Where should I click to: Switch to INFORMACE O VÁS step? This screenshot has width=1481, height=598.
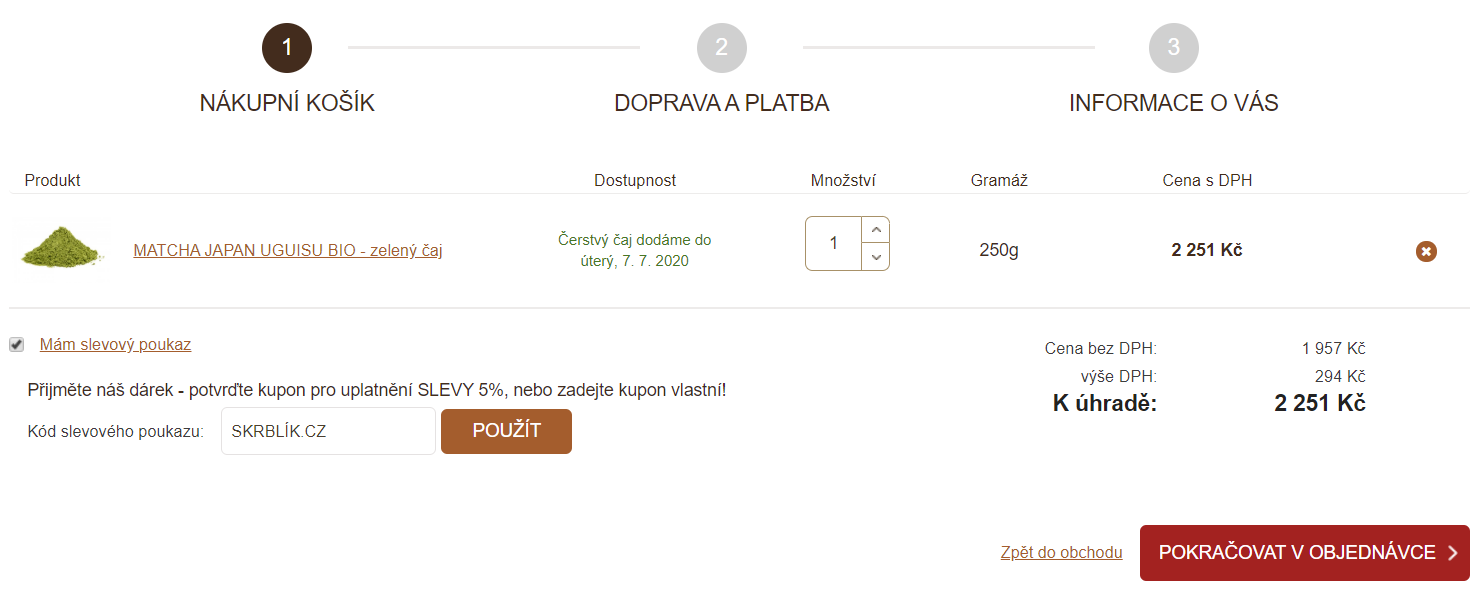[x=1174, y=103]
